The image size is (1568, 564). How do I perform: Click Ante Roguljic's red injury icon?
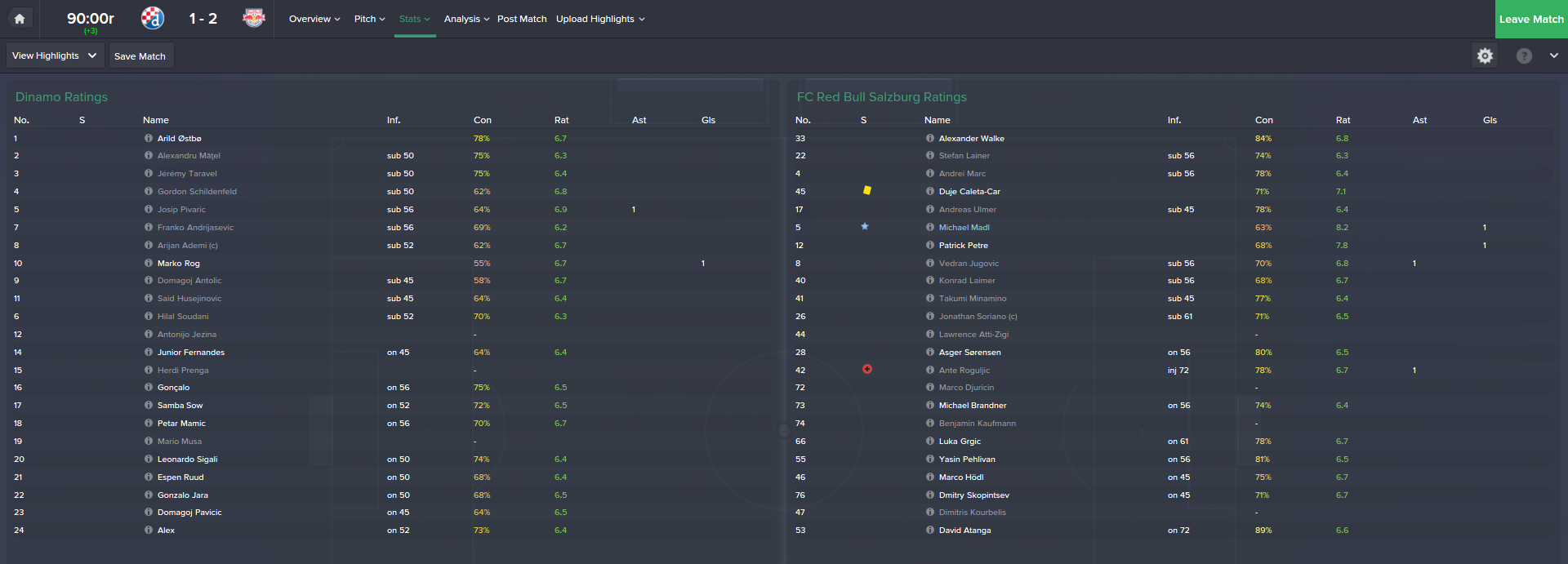[867, 370]
